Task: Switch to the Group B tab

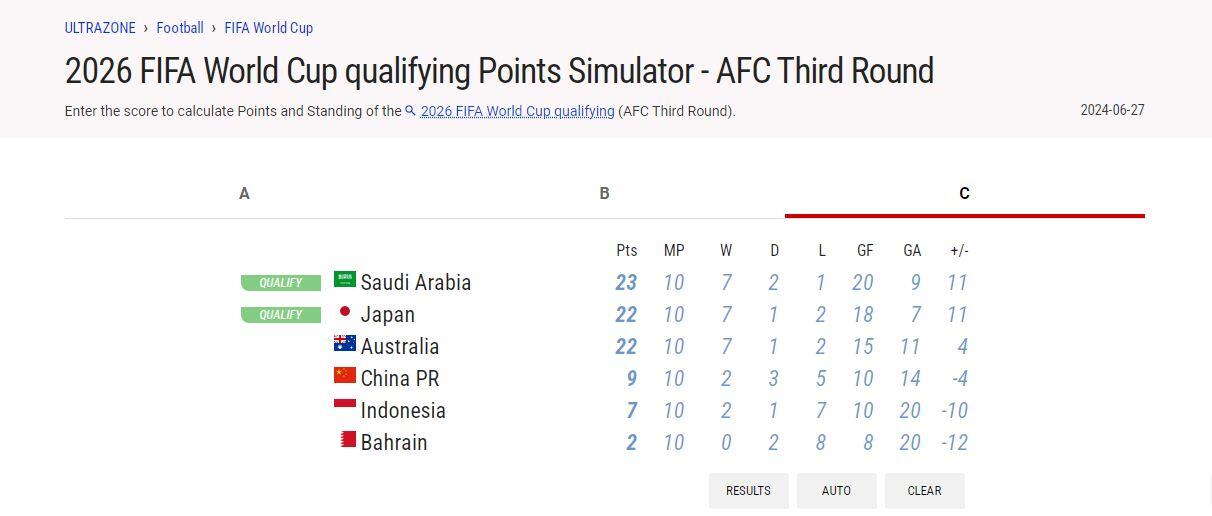Action: pos(604,194)
